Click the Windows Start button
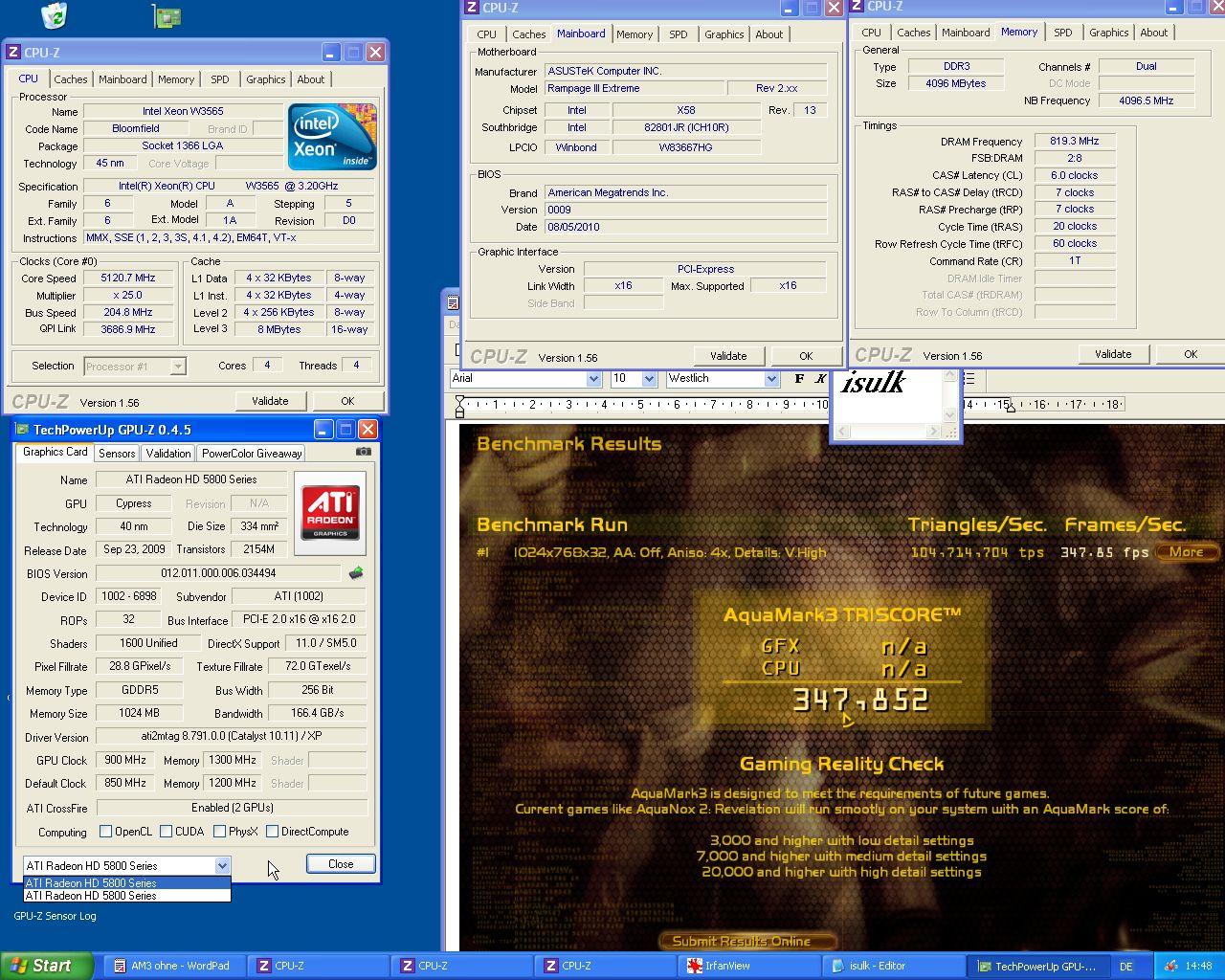 point(47,966)
